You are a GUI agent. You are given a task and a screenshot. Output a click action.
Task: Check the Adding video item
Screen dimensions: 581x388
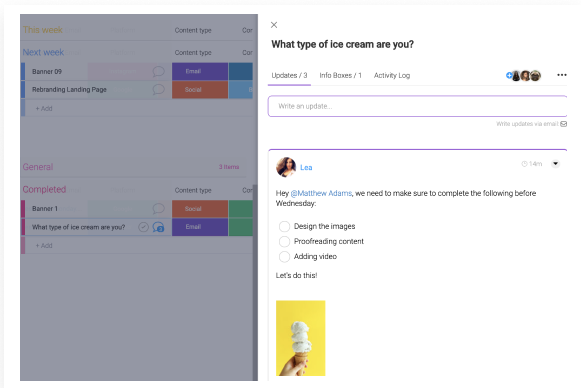284,257
